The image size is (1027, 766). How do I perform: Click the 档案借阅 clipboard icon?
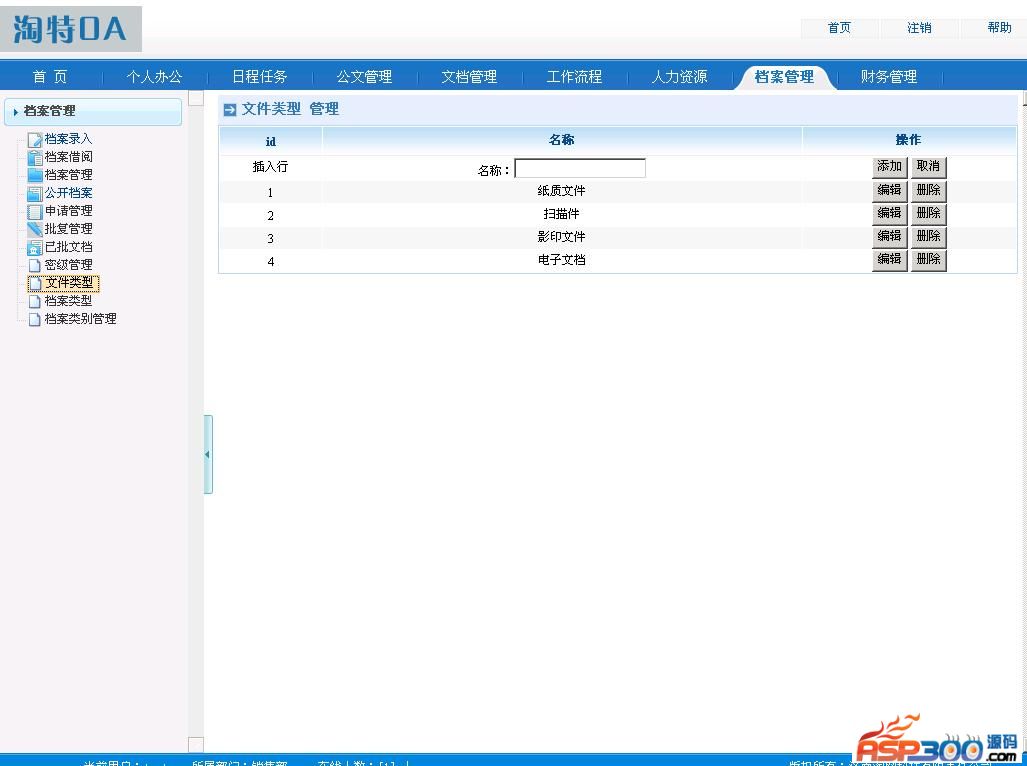[35, 157]
